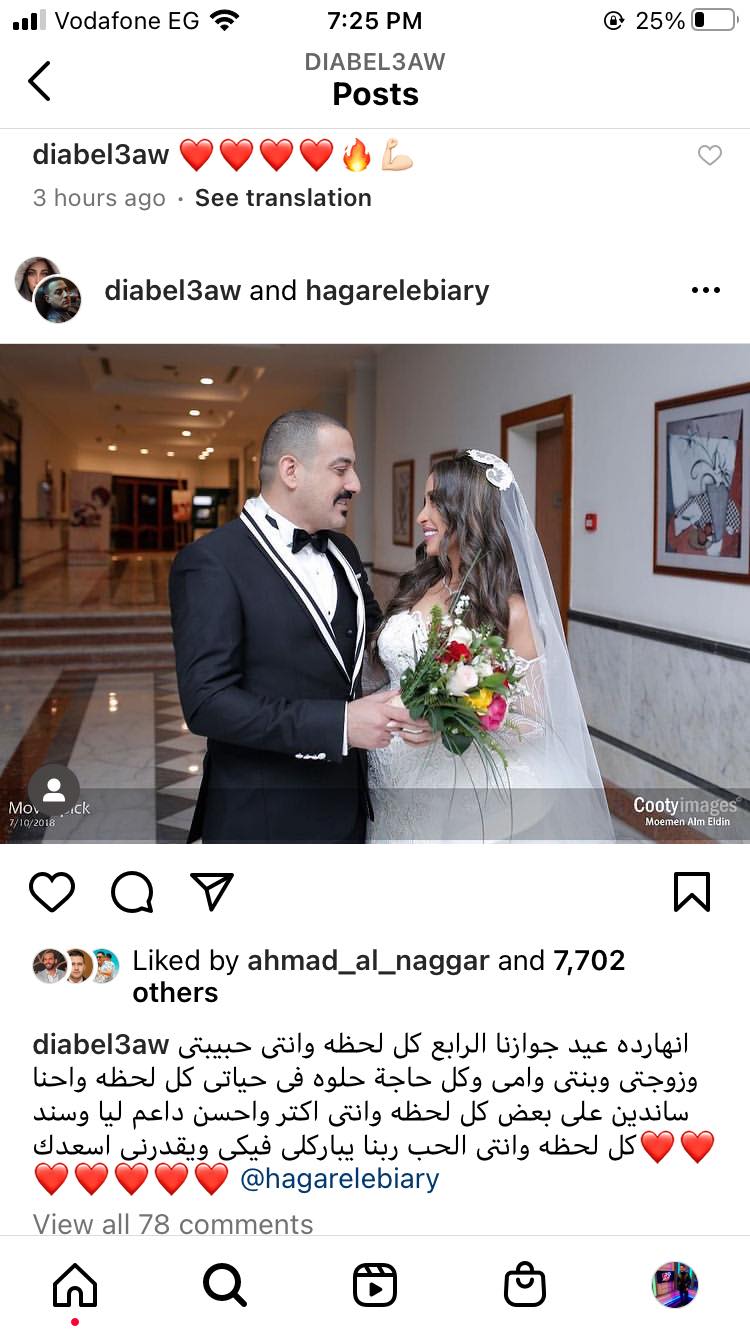Open Search tab in bottom bar
Viewport: 750px width, 1334px height.
[x=225, y=1285]
